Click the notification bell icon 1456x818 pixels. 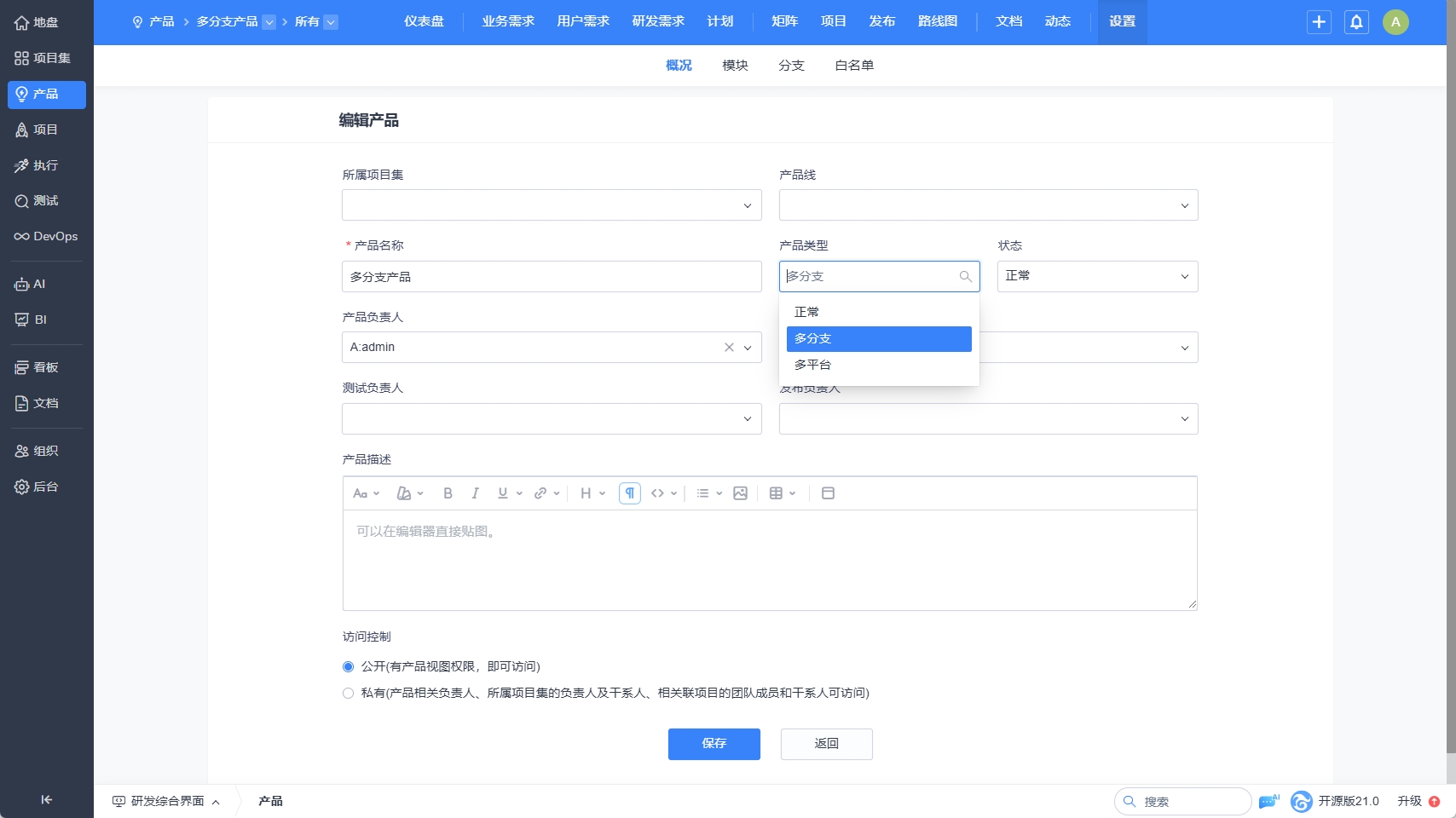[1356, 22]
